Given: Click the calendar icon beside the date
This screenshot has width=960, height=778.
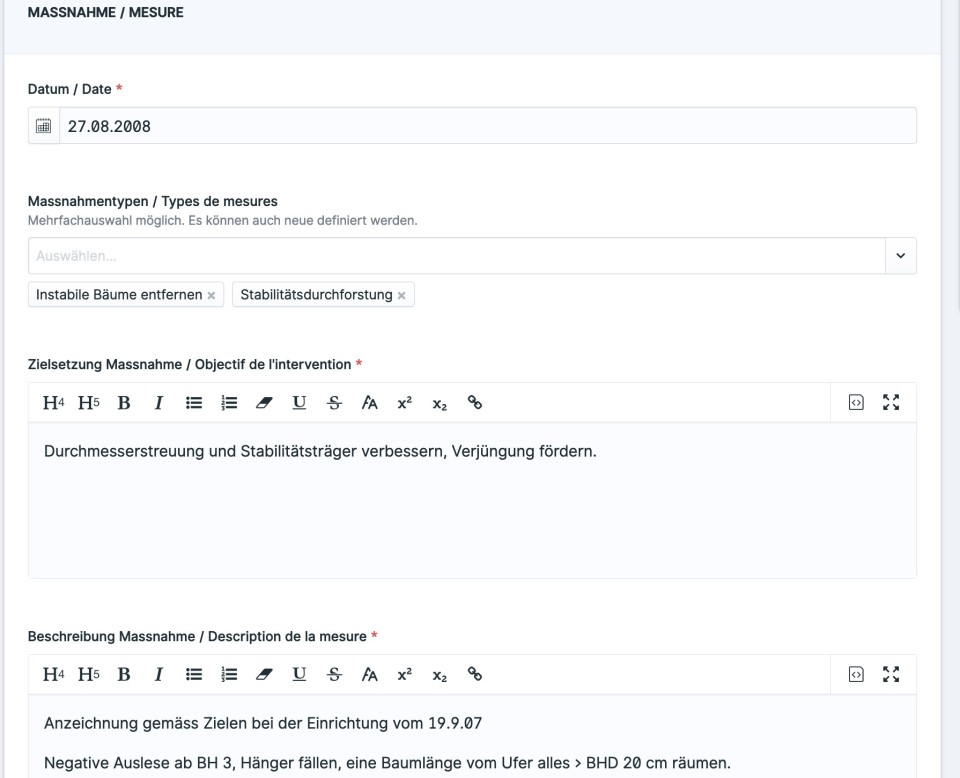Looking at the screenshot, I should click(44, 126).
